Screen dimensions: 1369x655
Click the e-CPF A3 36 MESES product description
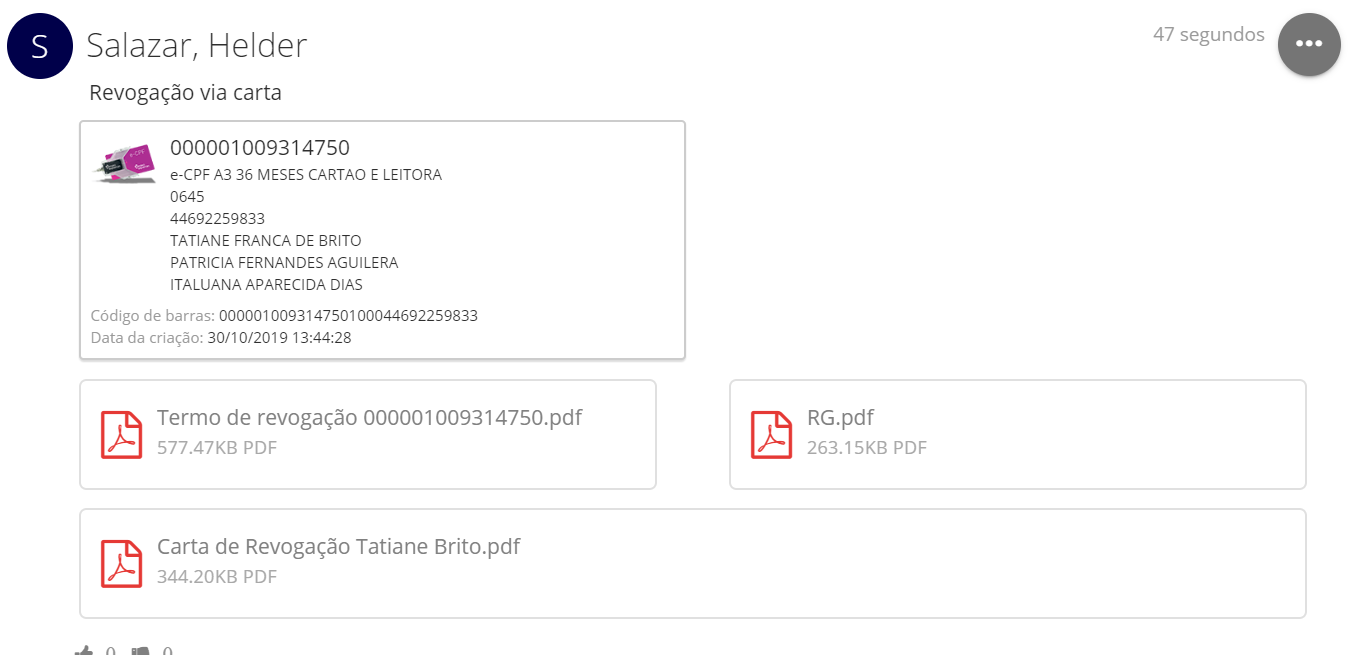(x=306, y=175)
